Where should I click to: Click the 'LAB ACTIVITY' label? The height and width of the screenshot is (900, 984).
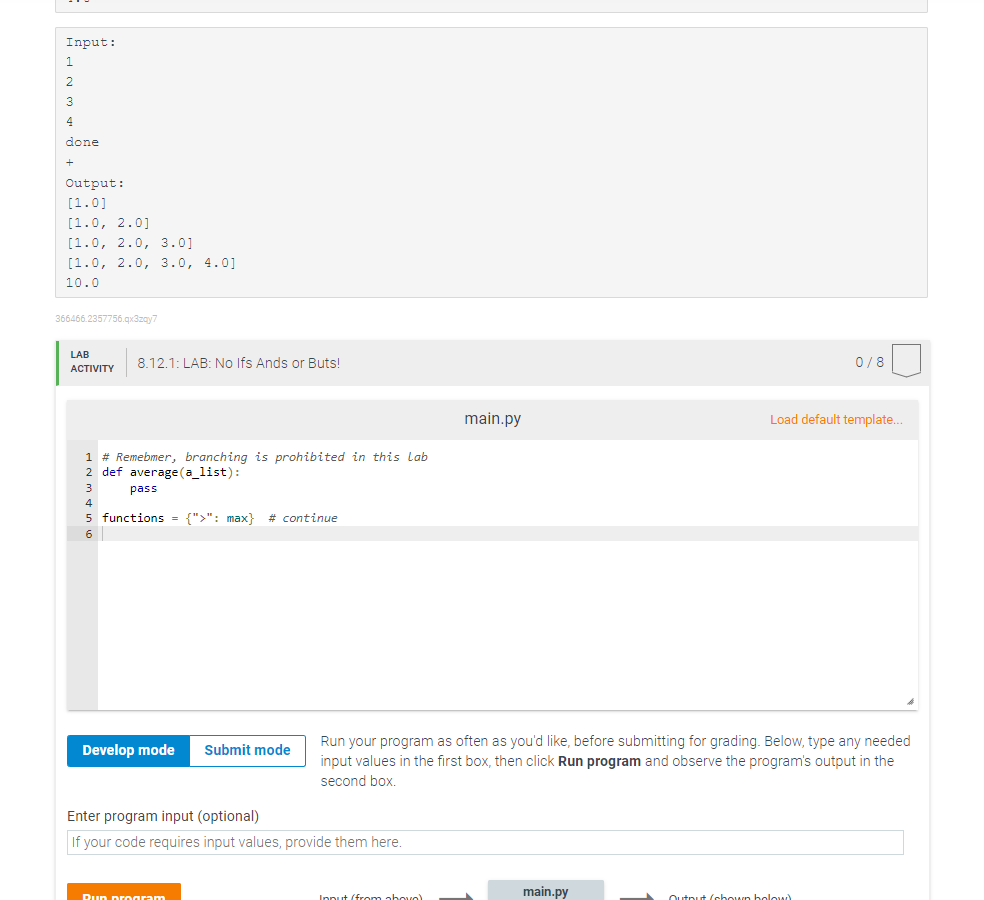point(92,362)
